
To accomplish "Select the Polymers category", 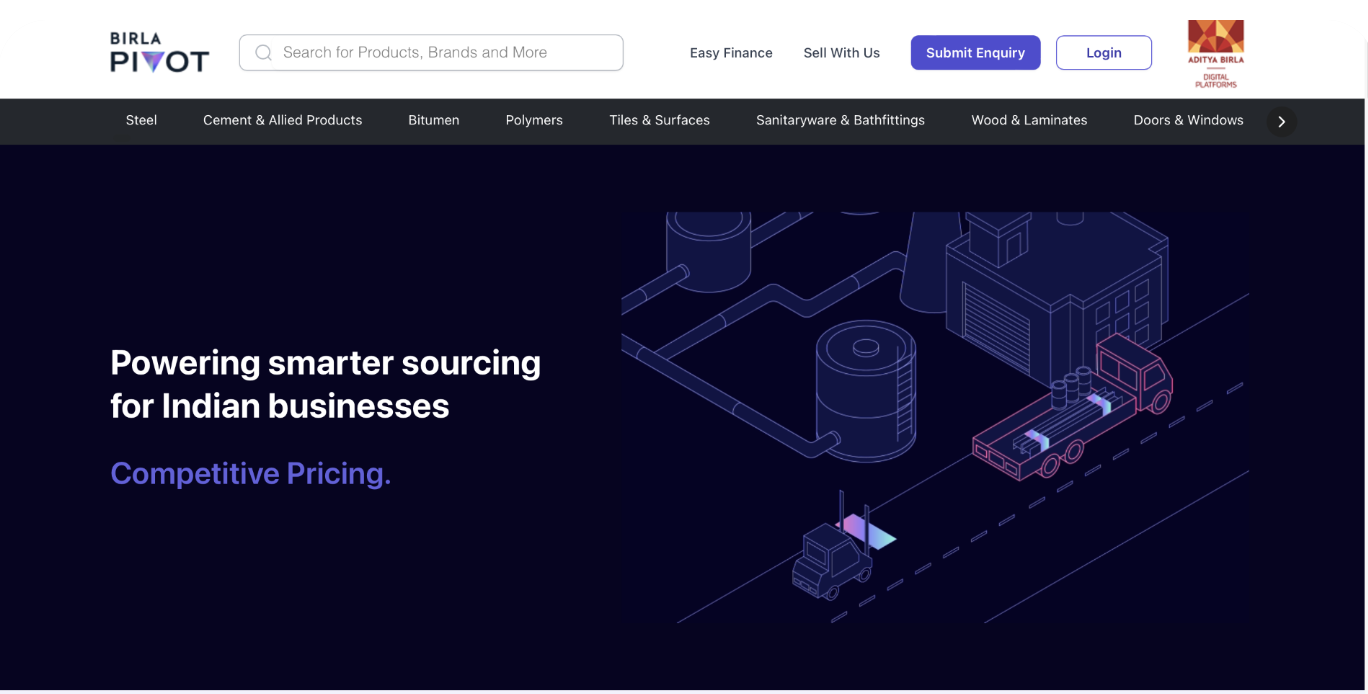I will tap(534, 120).
